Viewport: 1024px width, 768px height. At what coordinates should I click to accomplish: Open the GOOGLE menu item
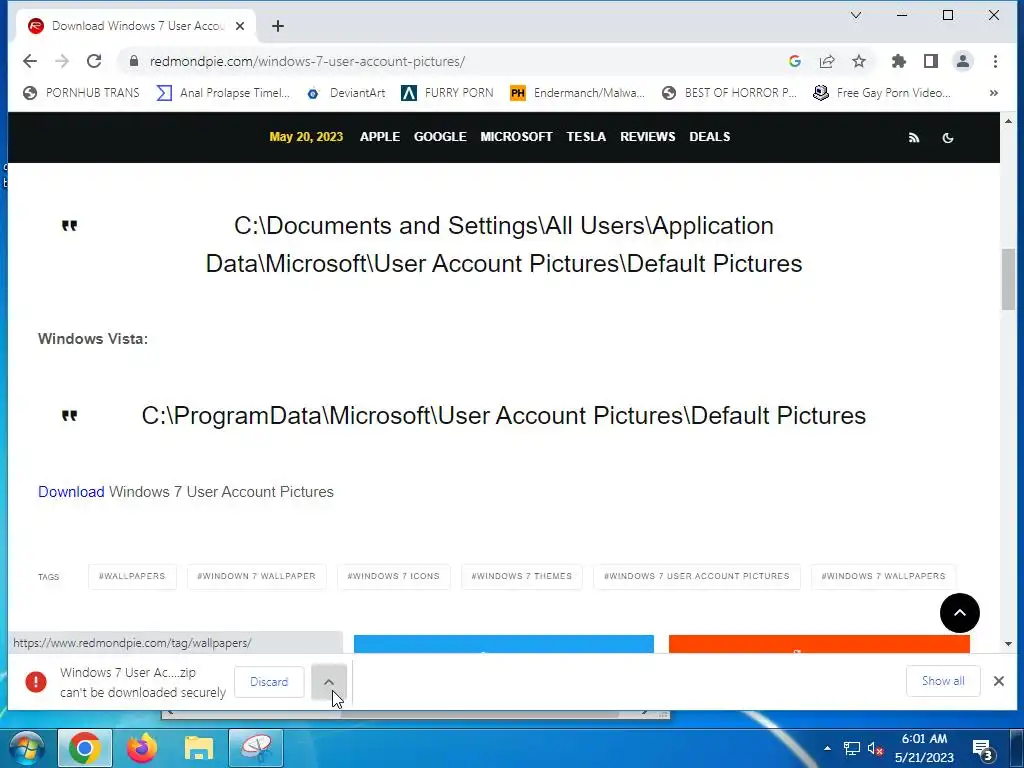[x=440, y=136]
